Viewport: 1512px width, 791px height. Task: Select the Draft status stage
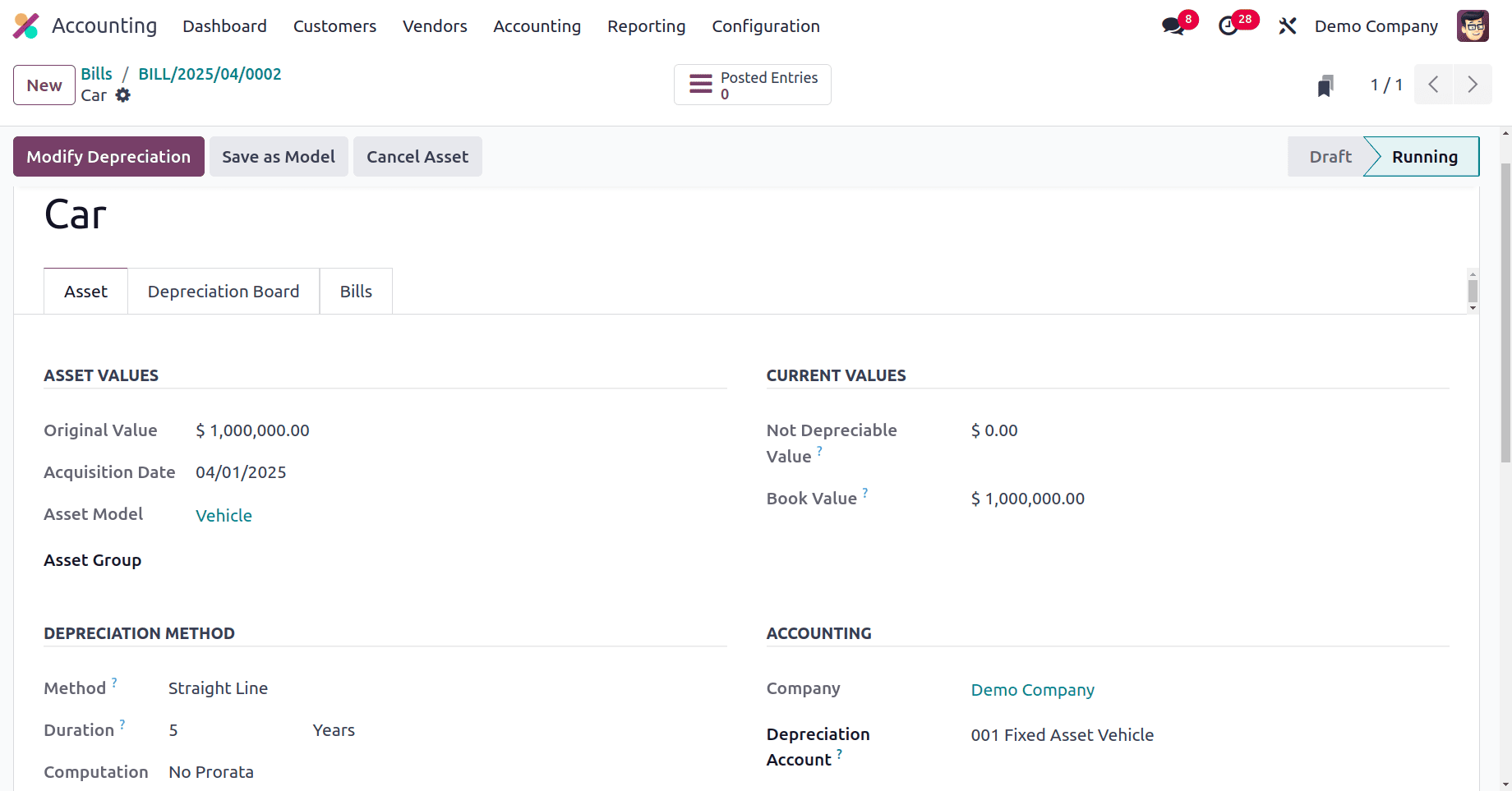pyautogui.click(x=1329, y=157)
